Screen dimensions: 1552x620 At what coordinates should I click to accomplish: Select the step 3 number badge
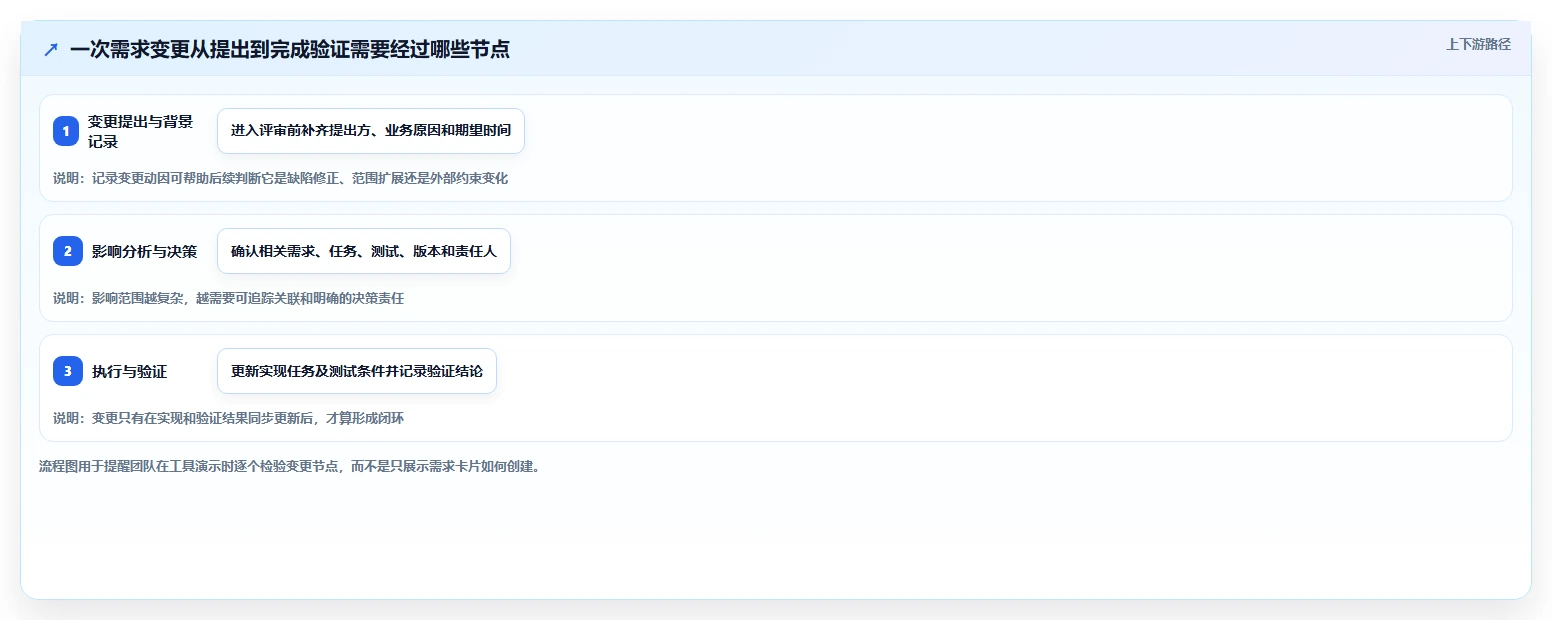[68, 371]
